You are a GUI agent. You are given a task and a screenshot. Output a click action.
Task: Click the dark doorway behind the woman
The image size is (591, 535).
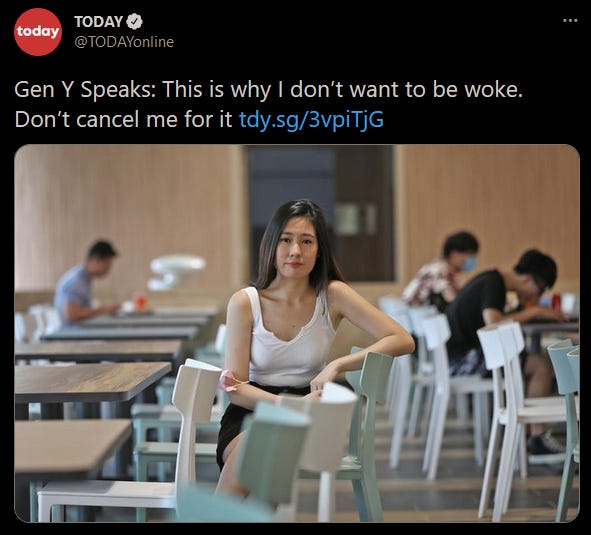(320, 213)
